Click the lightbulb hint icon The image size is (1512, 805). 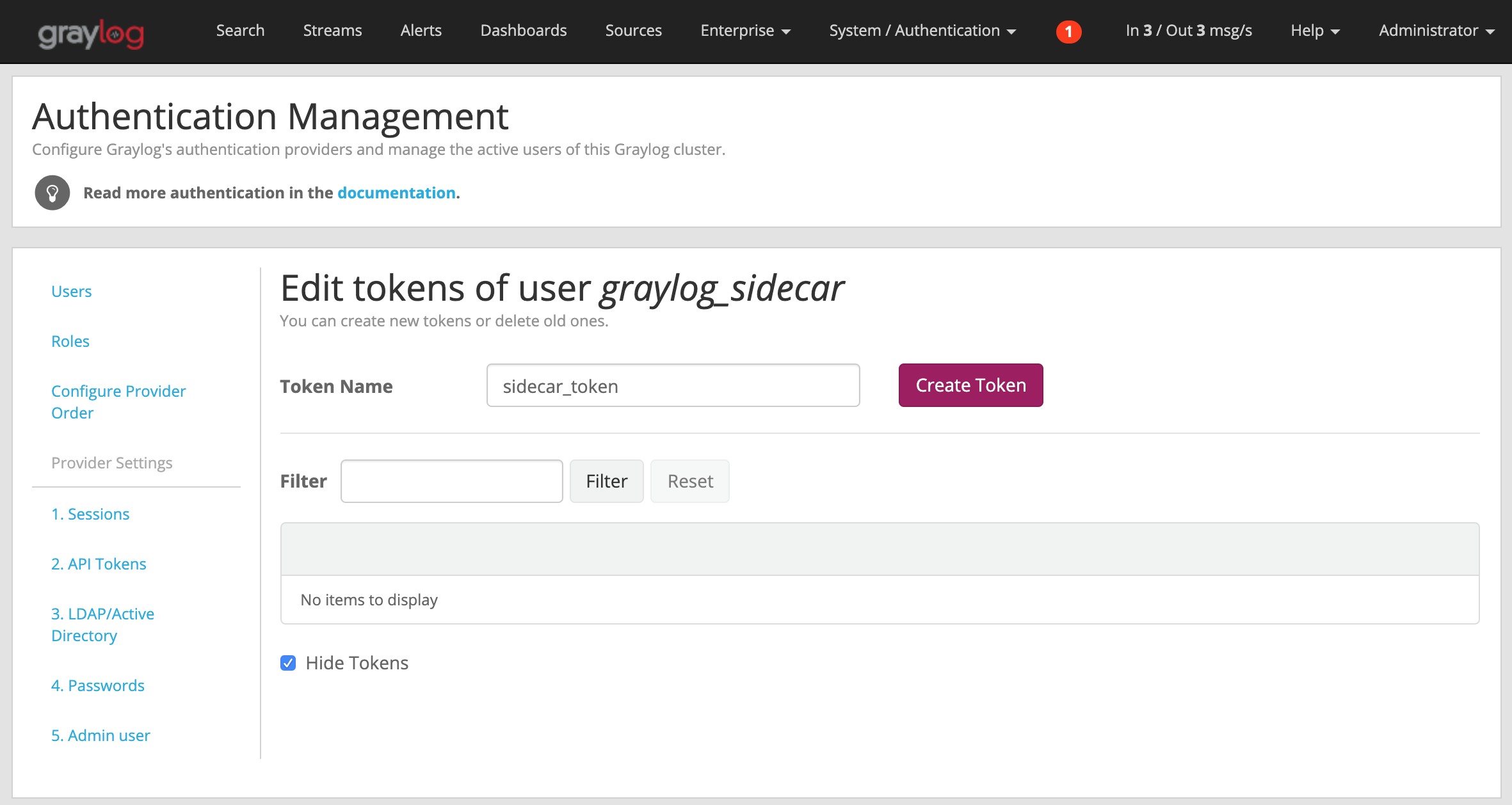click(x=52, y=193)
